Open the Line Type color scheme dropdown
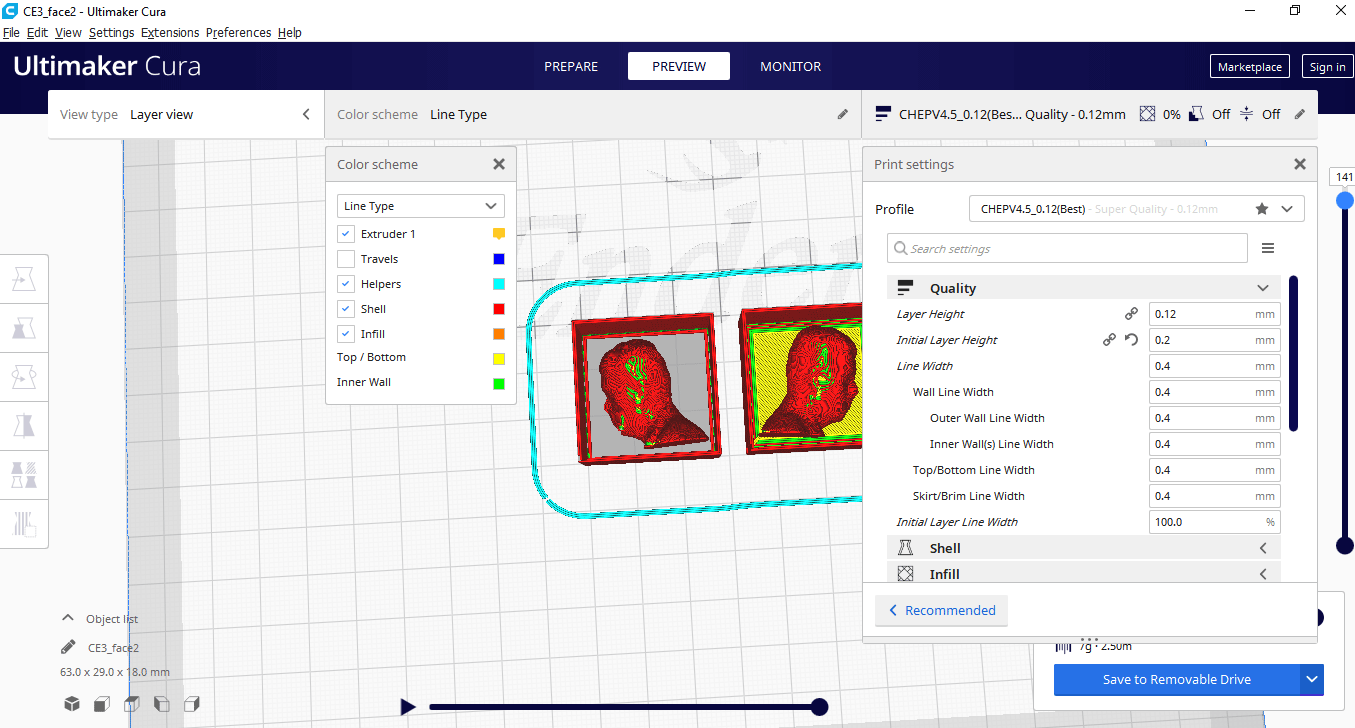 pos(421,206)
